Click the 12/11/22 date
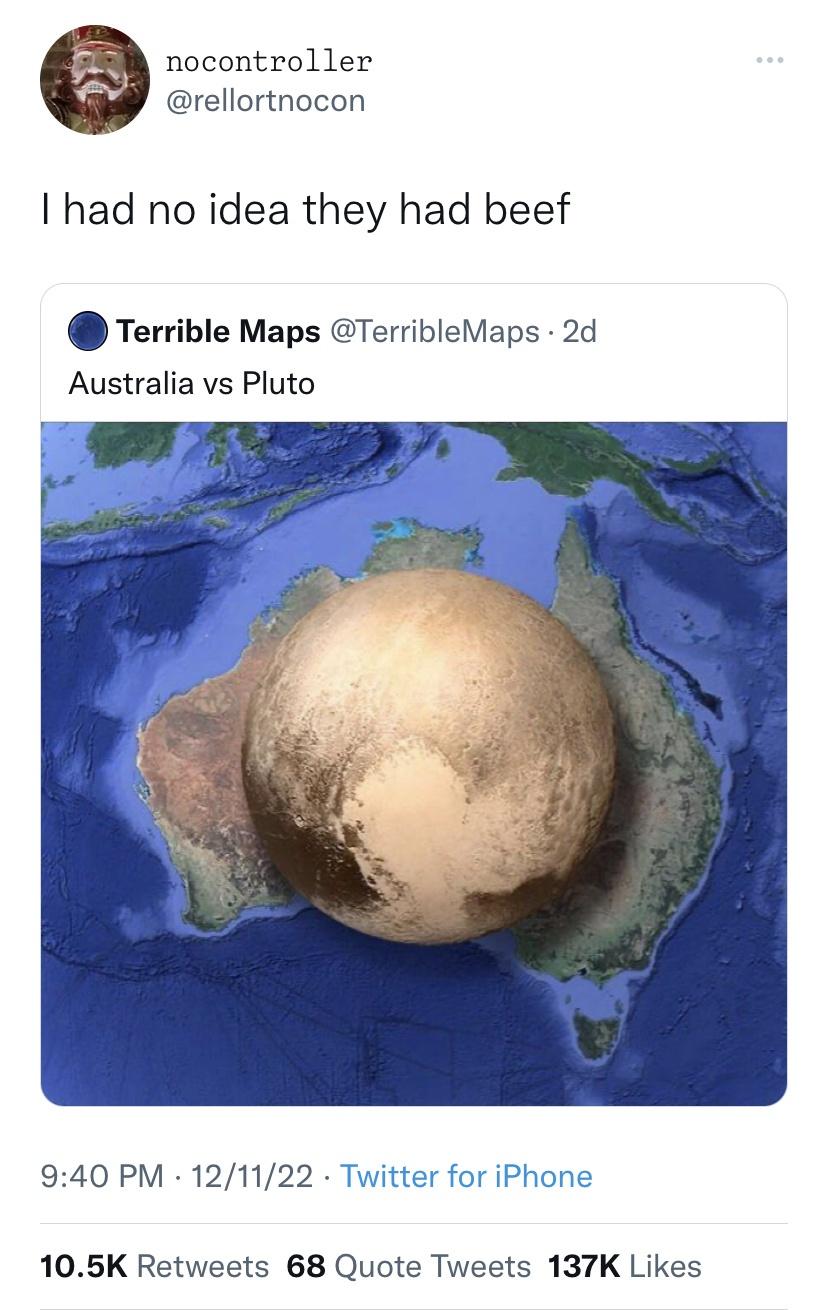The width and height of the screenshot is (828, 1310). [x=252, y=1176]
